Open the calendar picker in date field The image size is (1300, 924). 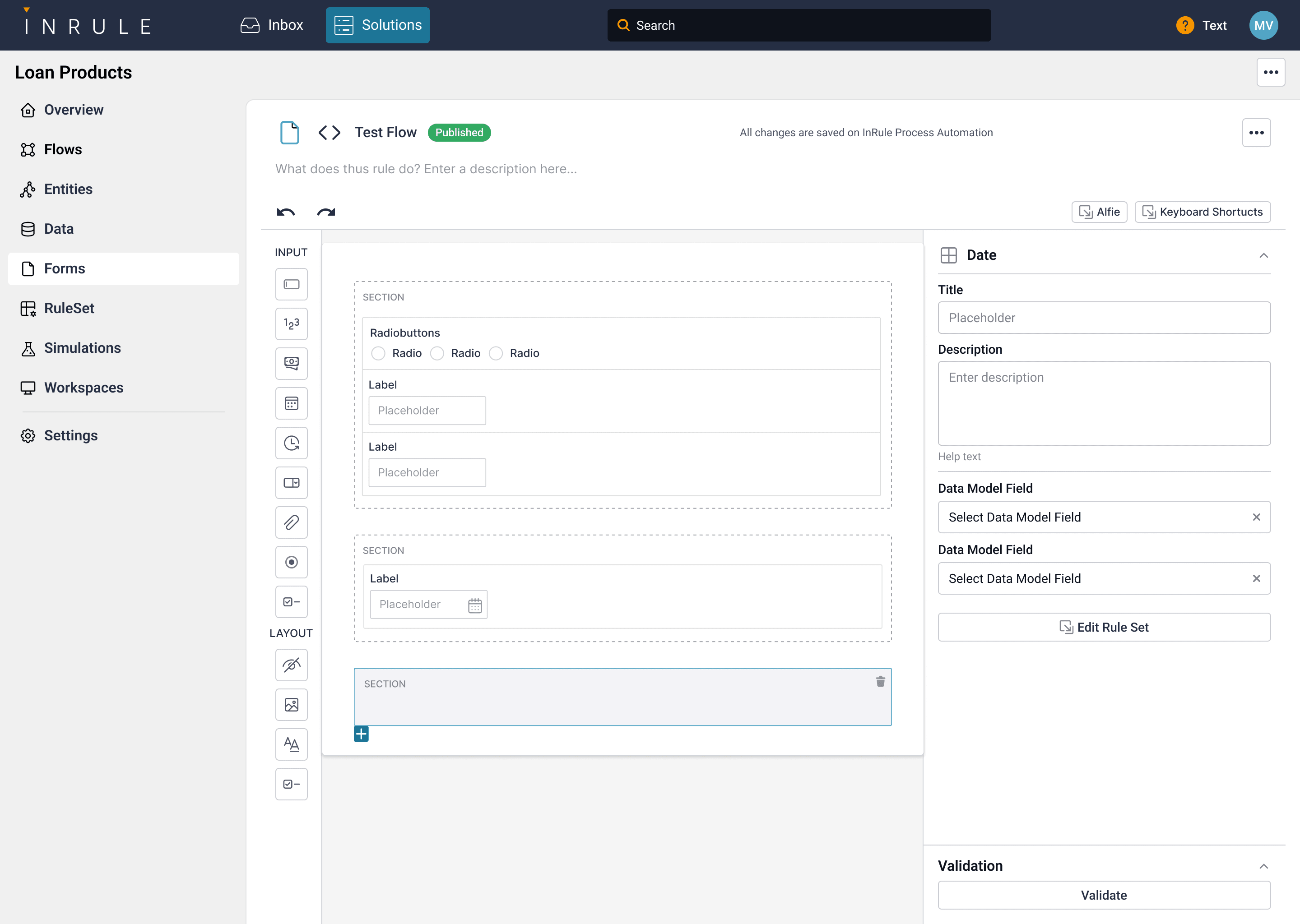[x=475, y=605]
